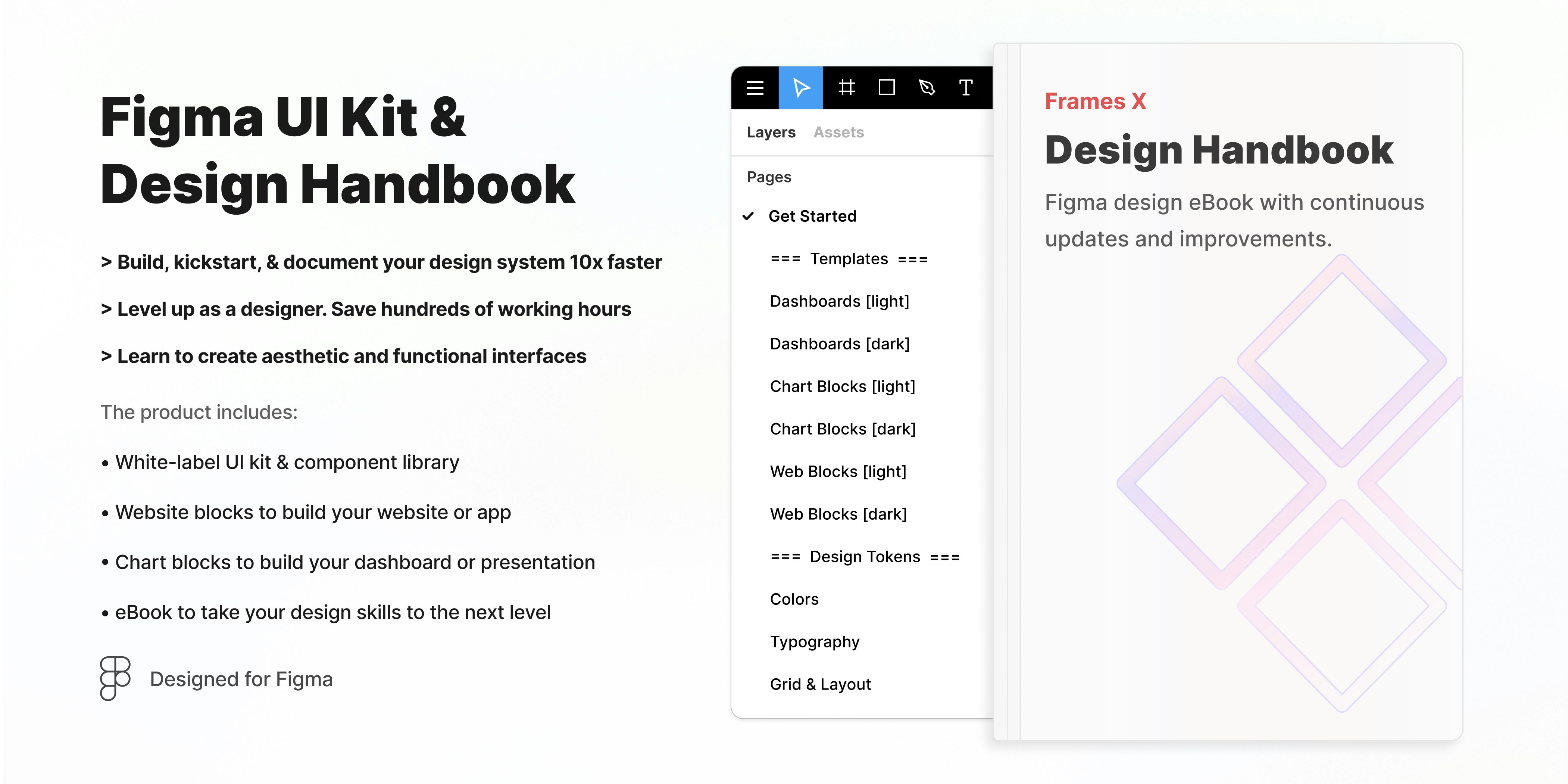Click the checkmark beside Get Started

click(x=748, y=216)
